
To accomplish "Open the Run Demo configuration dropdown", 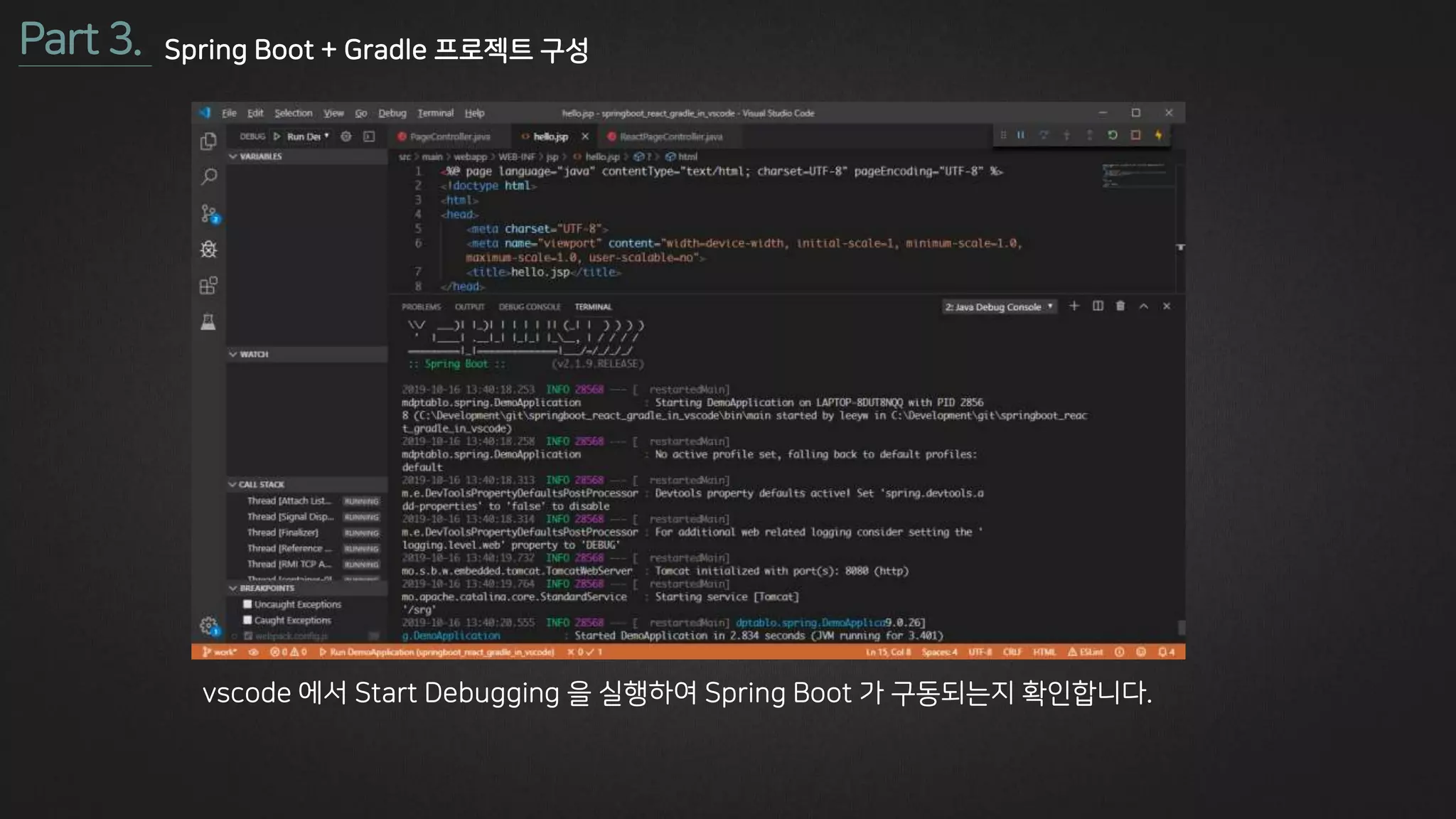I will (308, 136).
